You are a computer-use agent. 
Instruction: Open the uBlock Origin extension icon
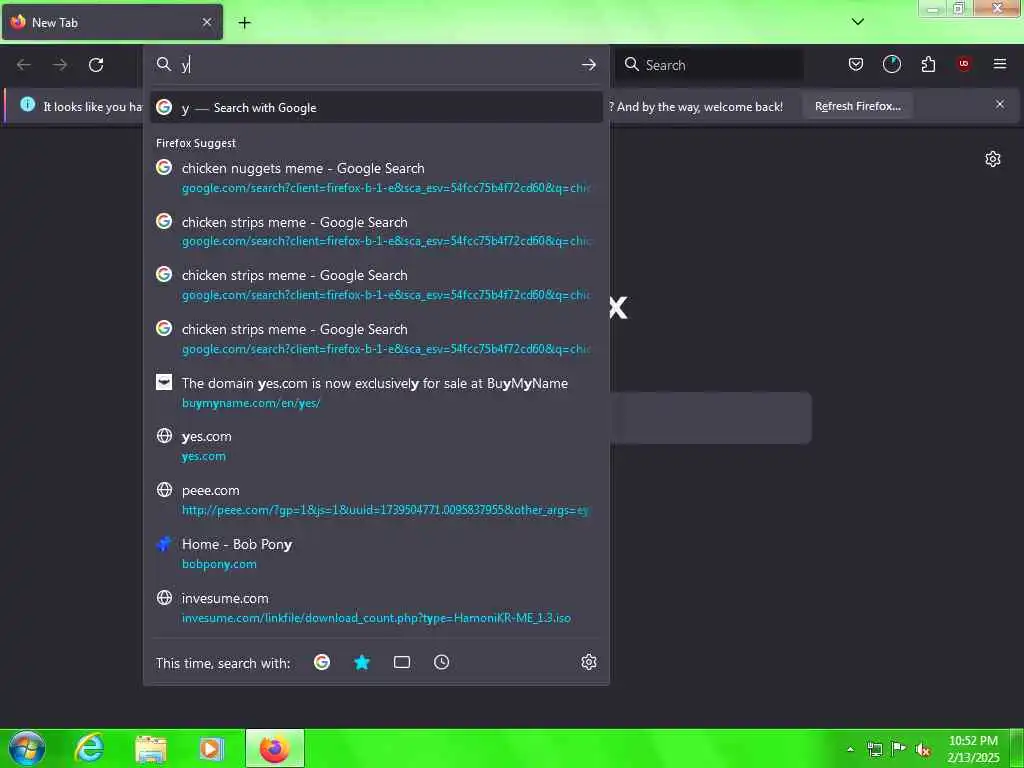click(x=964, y=63)
